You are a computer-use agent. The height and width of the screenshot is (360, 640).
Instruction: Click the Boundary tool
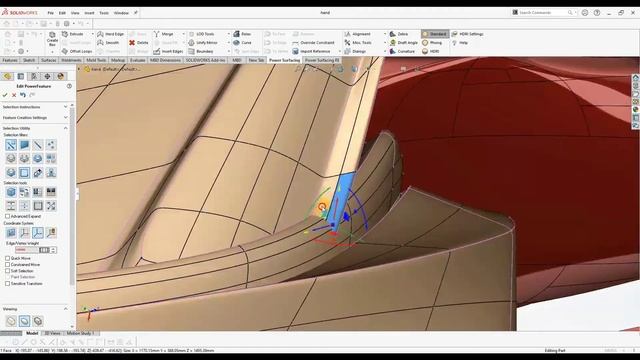201,51
